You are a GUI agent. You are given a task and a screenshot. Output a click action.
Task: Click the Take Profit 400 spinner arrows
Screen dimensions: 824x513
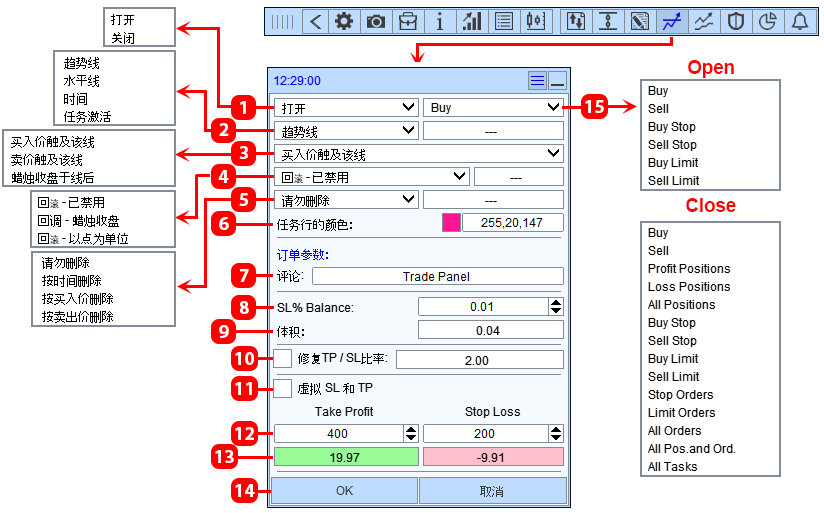coord(411,434)
